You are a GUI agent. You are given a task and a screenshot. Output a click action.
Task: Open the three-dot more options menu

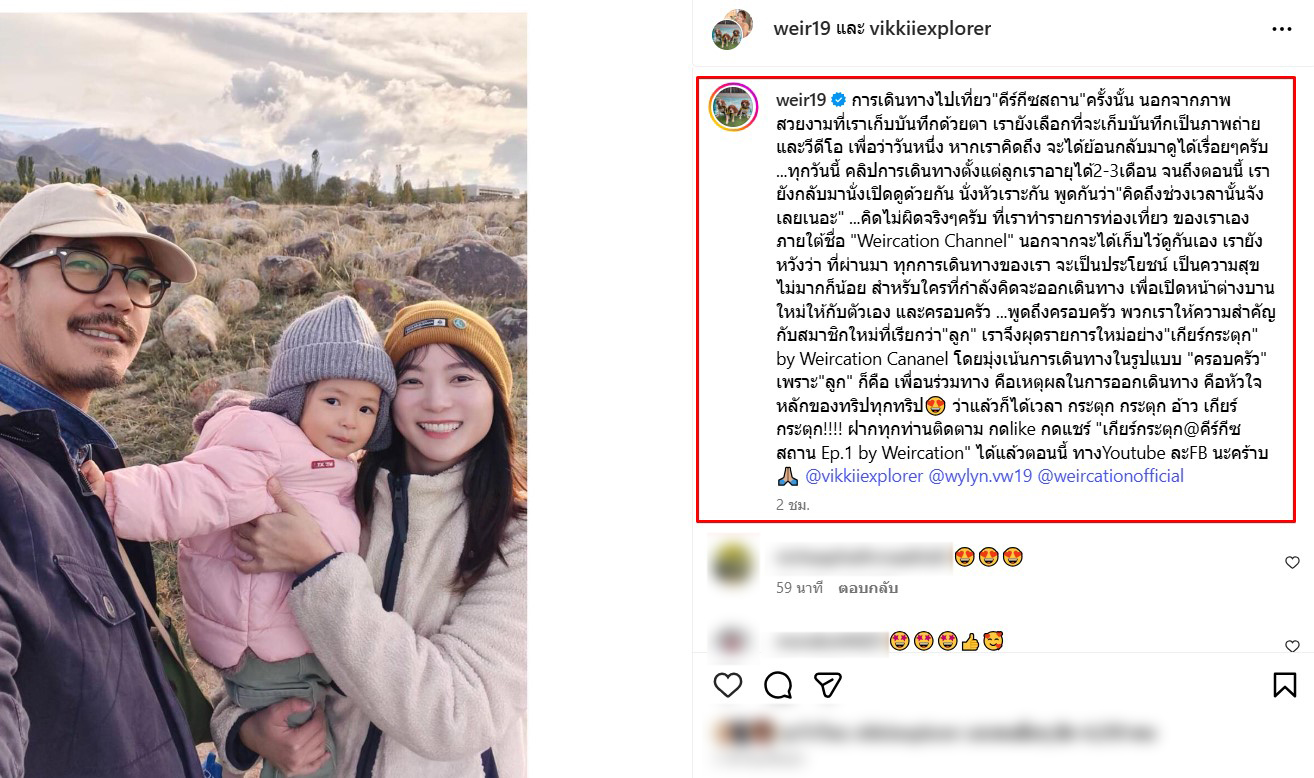pyautogui.click(x=1282, y=30)
